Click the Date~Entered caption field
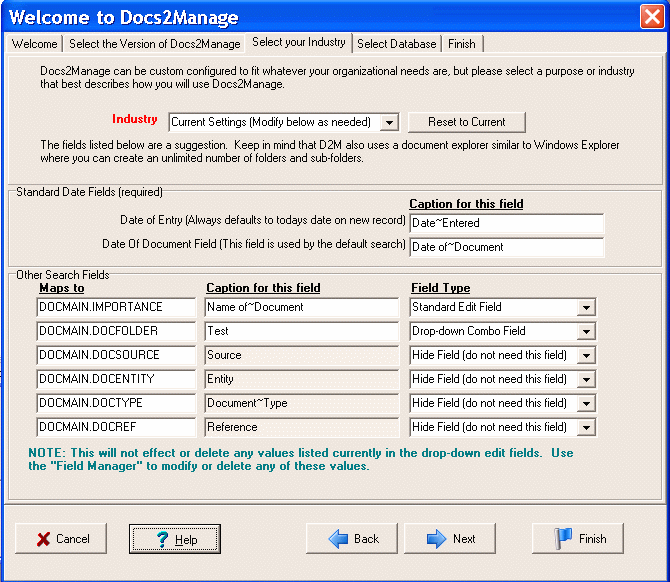The height and width of the screenshot is (582, 670). point(506,223)
